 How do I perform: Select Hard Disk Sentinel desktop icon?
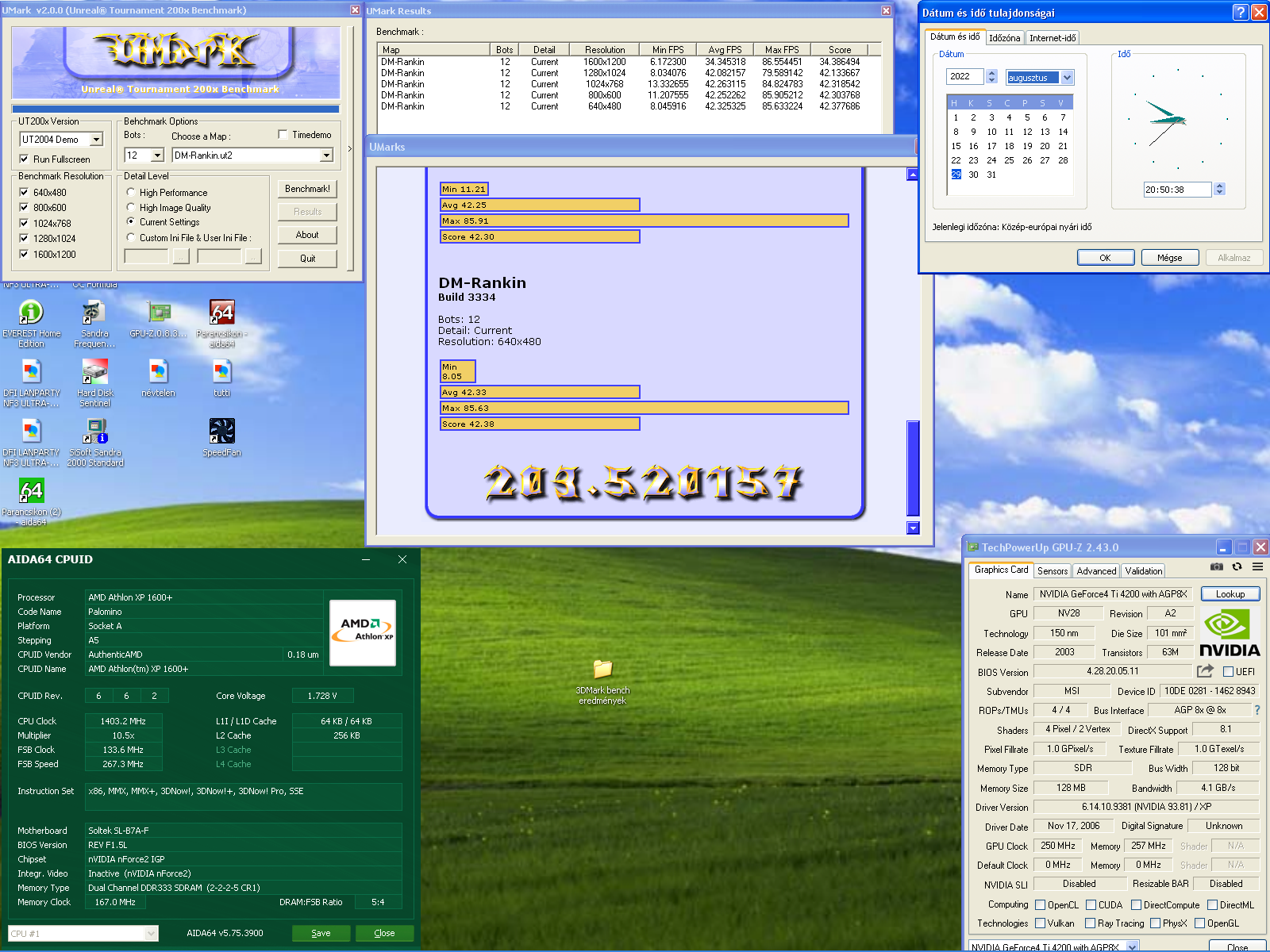95,383
